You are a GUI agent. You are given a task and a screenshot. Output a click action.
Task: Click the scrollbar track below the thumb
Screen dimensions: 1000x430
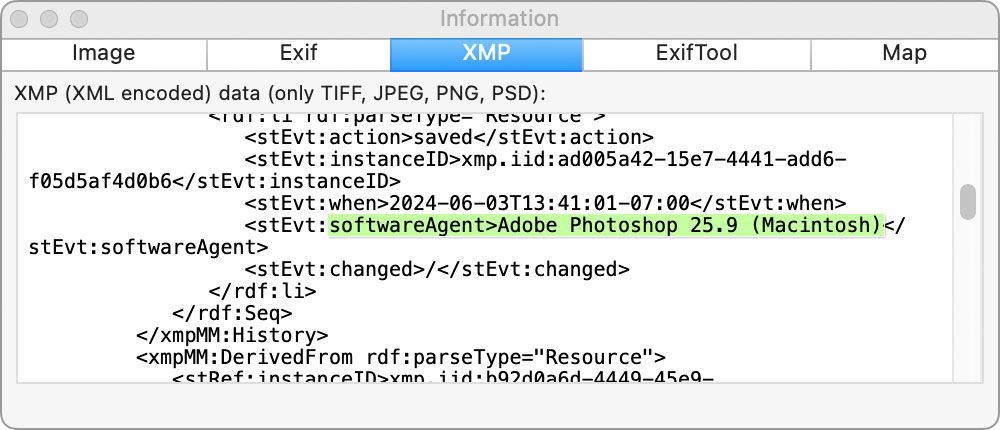click(967, 300)
